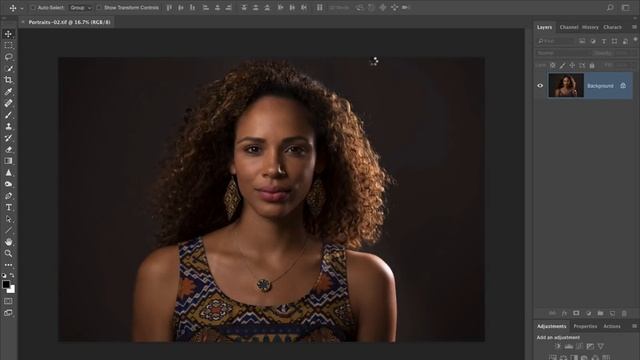Image resolution: width=640 pixels, height=360 pixels.
Task: Hide the Background layer with eye icon
Action: point(540,86)
